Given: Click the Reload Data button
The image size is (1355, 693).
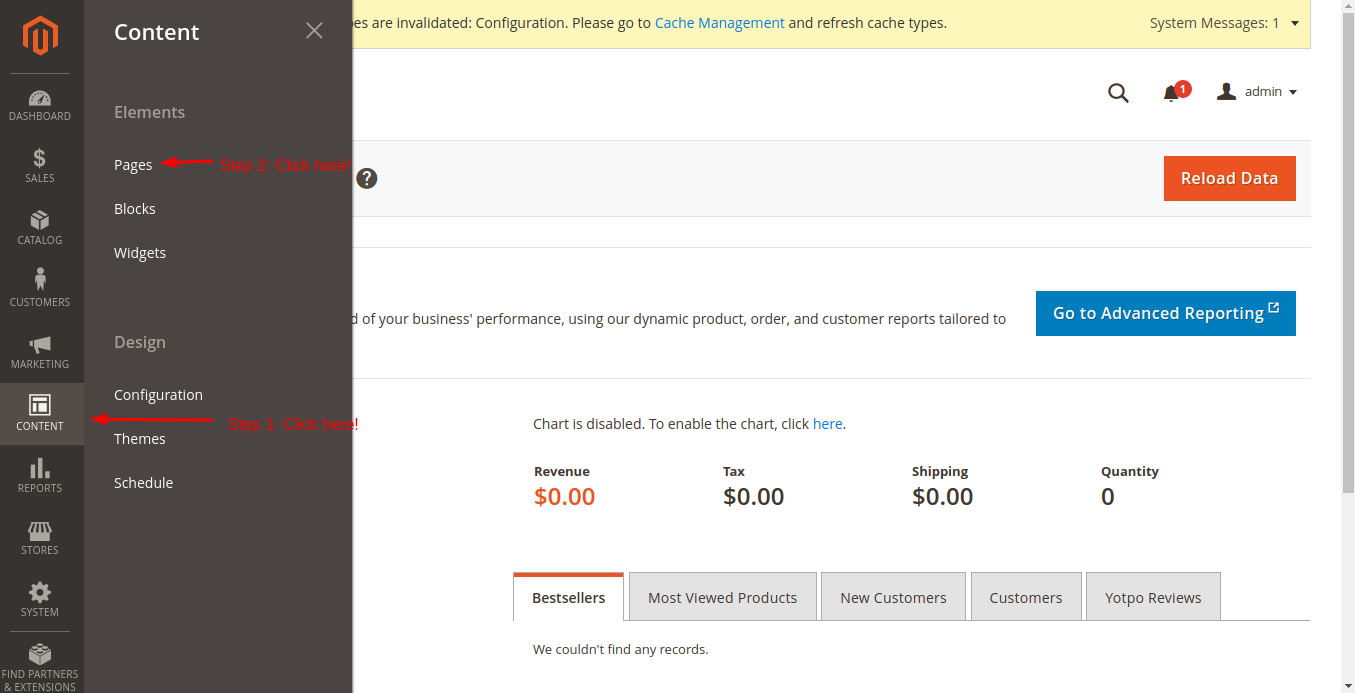Looking at the screenshot, I should [1229, 178].
